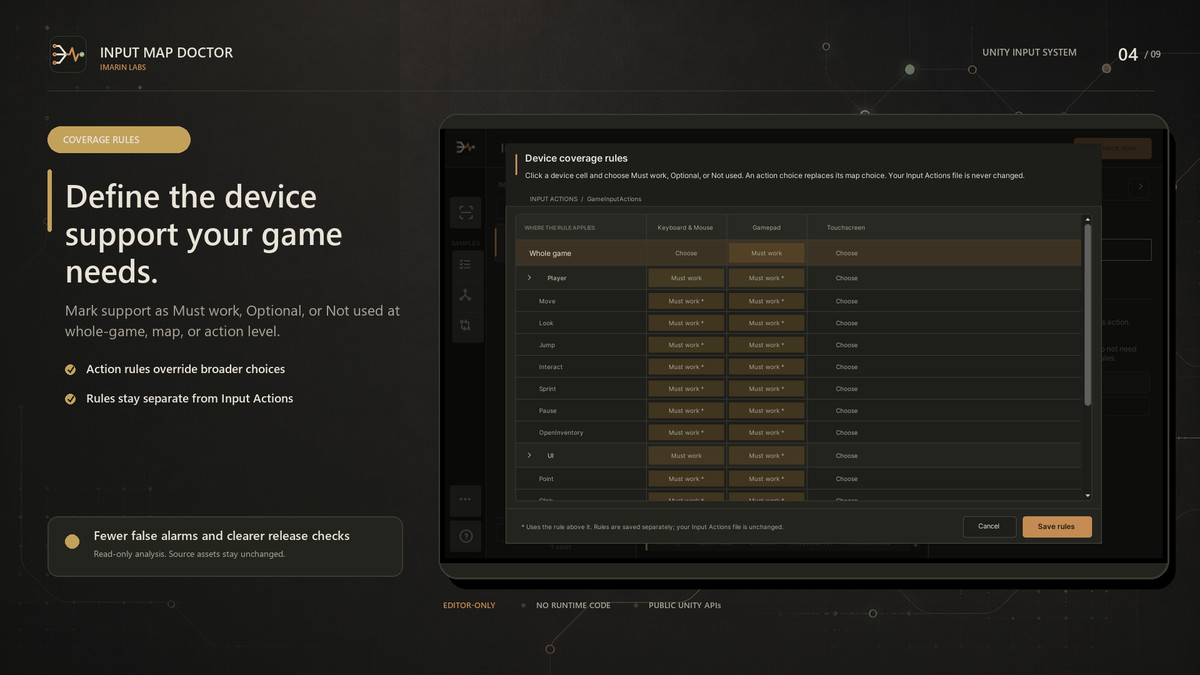Click the small app logo in the window header
The image size is (1200, 675).
click(x=464, y=148)
